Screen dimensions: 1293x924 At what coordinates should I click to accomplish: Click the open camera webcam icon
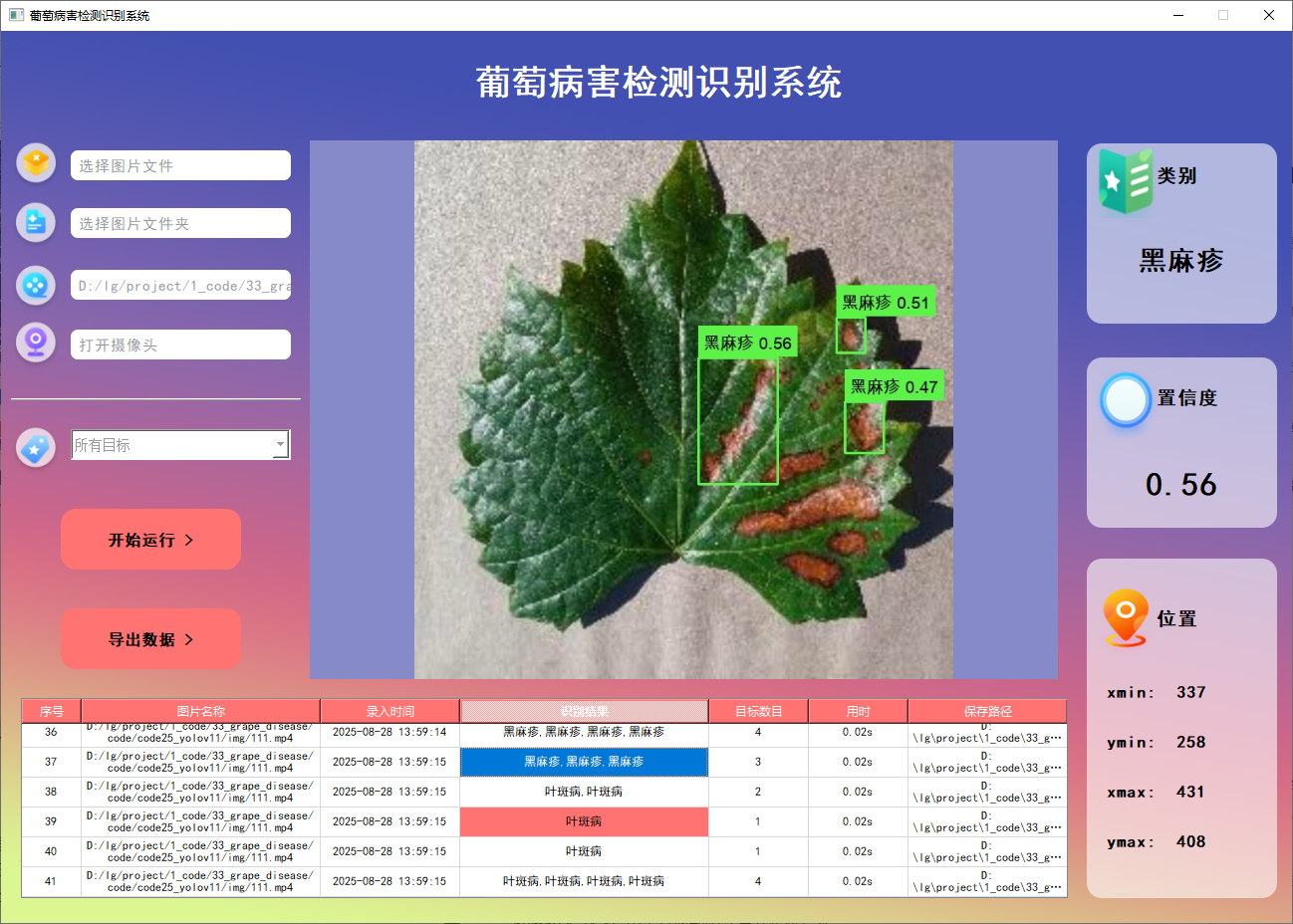coord(37,344)
